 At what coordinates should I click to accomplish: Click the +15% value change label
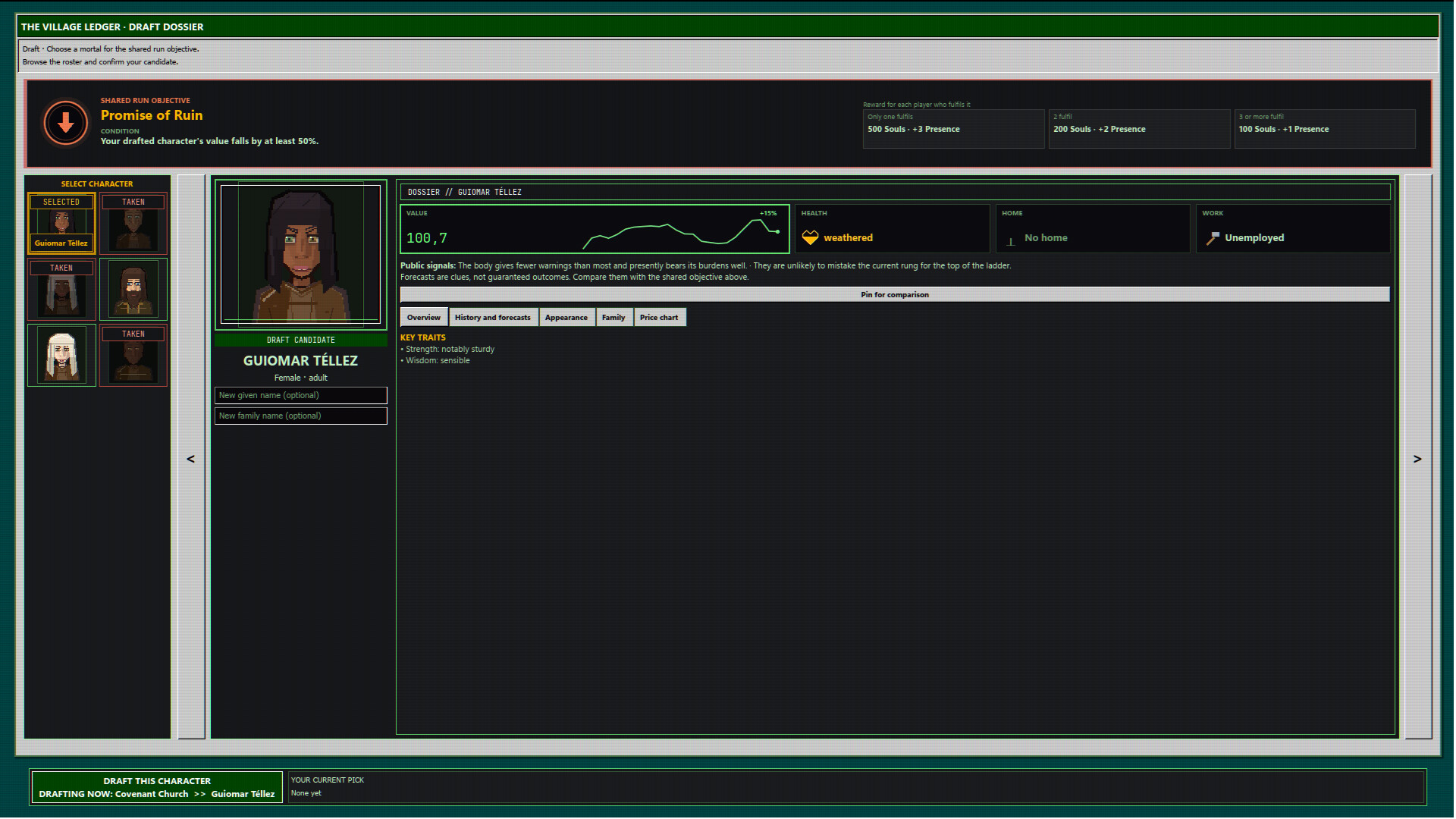(768, 213)
